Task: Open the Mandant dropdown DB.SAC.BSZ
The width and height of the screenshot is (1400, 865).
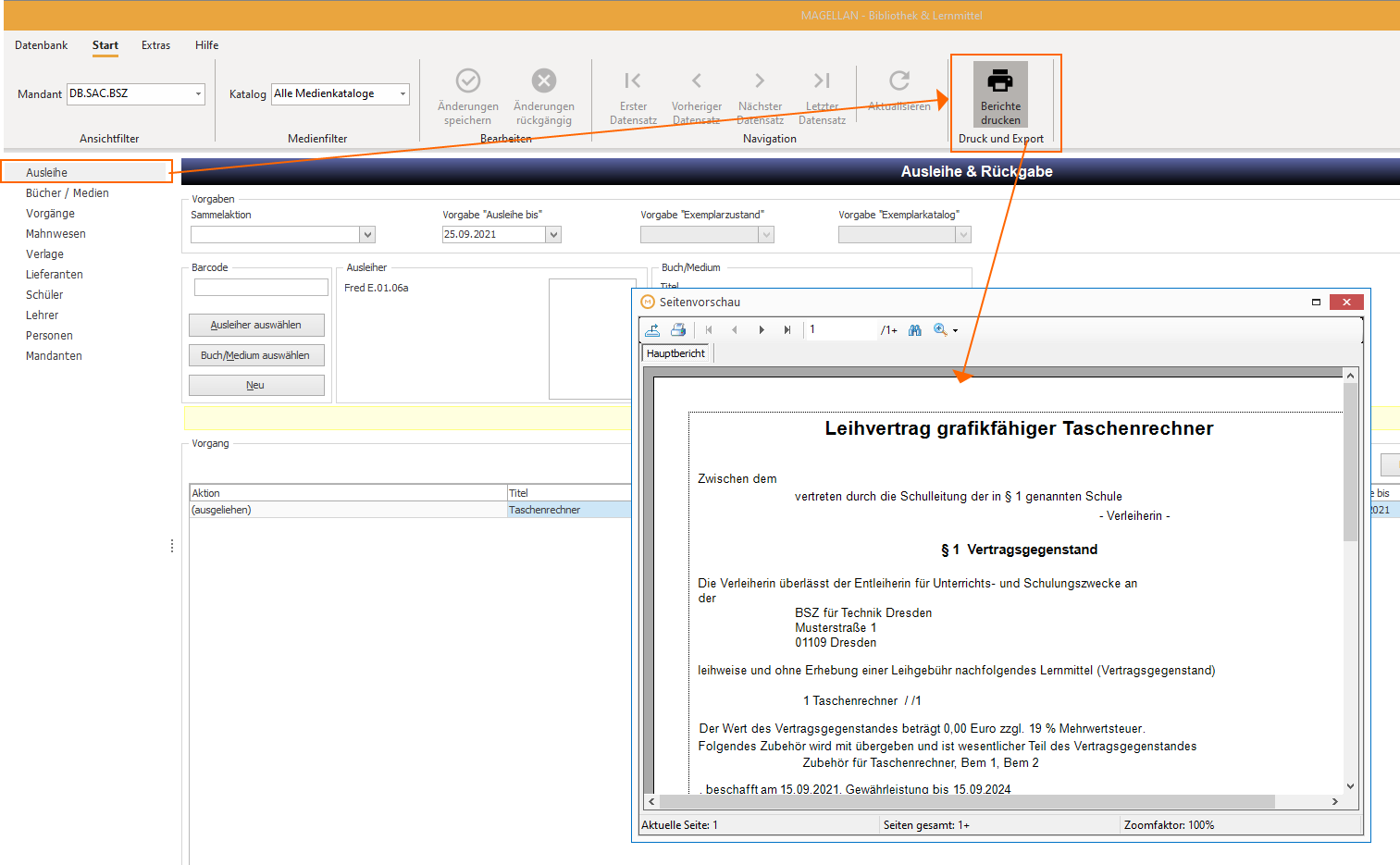Action: (x=136, y=93)
